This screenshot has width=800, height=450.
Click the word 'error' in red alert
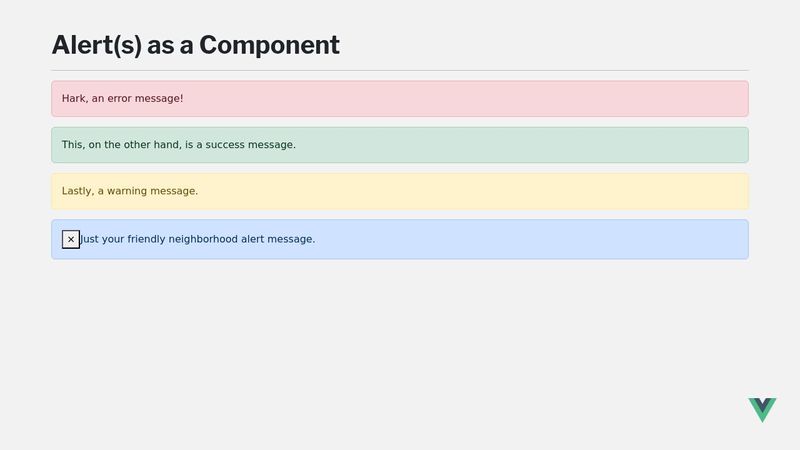[119, 98]
